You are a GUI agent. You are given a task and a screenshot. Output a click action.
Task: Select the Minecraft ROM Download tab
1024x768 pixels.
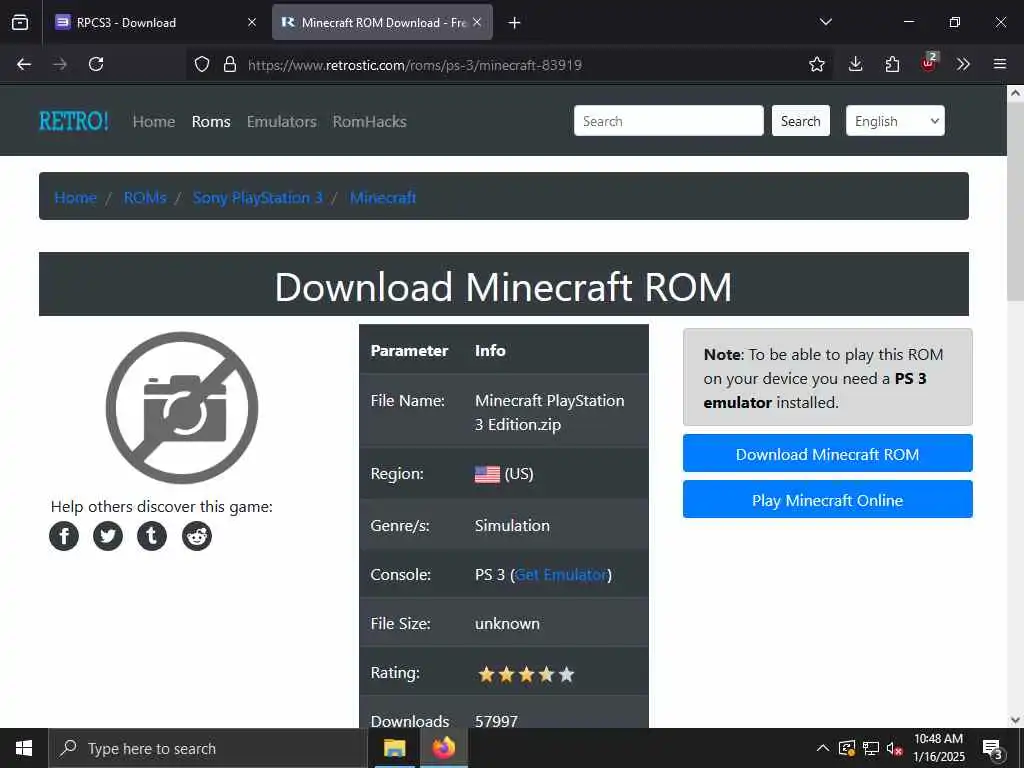click(382, 22)
